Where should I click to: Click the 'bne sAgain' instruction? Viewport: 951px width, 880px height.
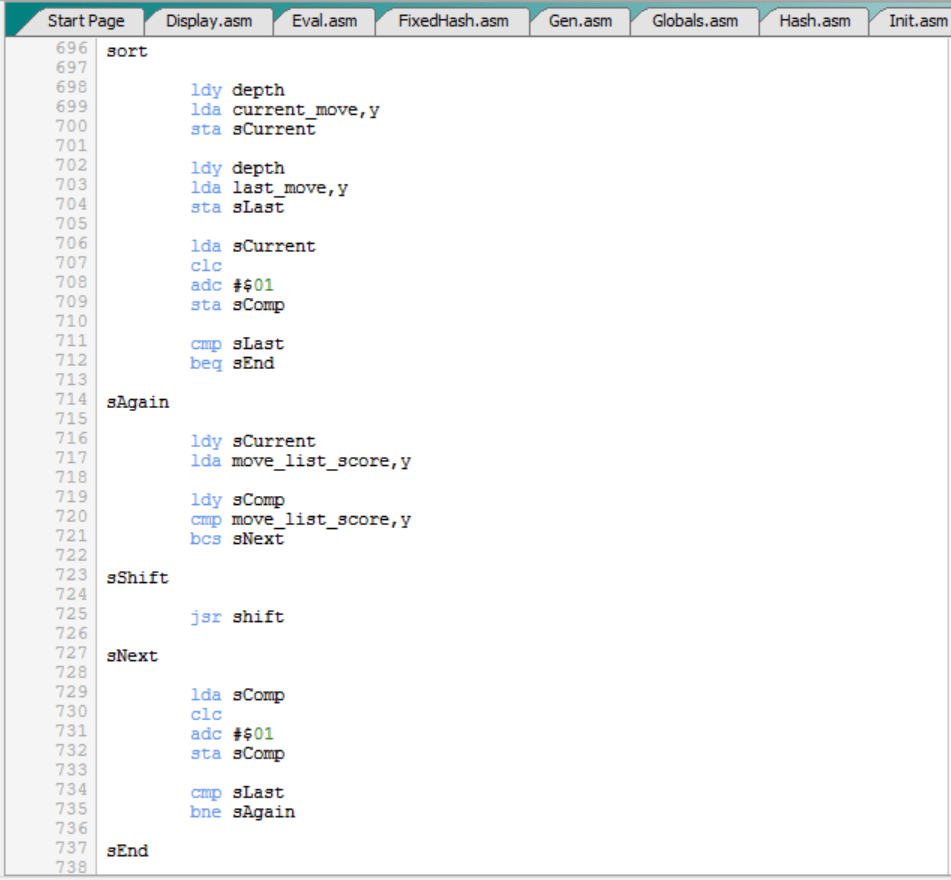pos(242,812)
